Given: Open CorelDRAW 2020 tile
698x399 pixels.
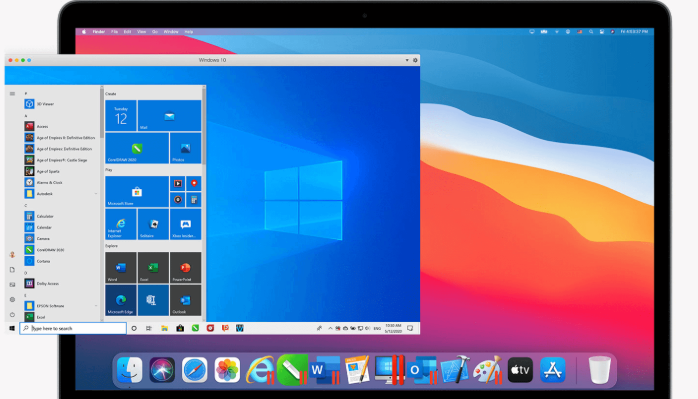Looking at the screenshot, I should coord(137,148).
